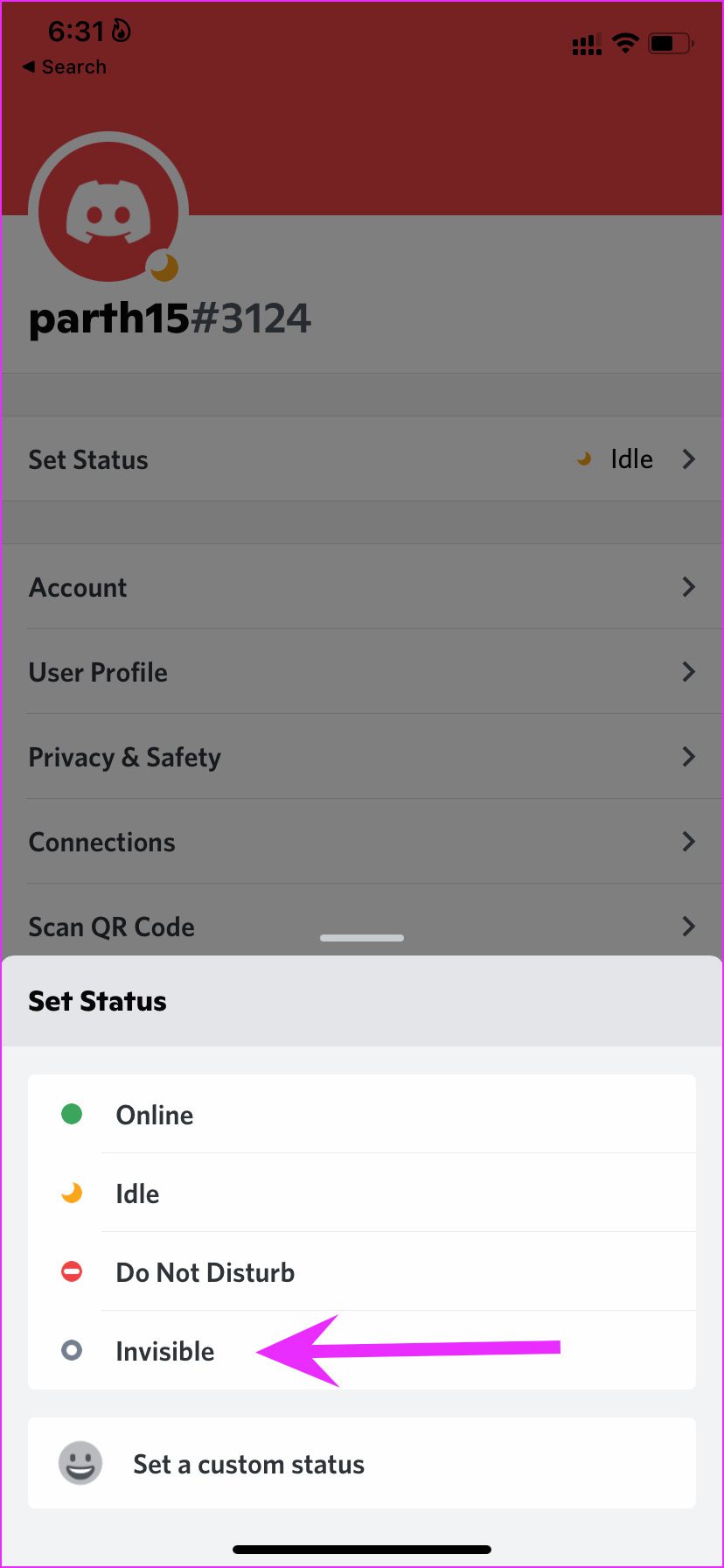Tap the smiley emoji custom status icon
This screenshot has height=1568, width=724.
(x=80, y=1463)
